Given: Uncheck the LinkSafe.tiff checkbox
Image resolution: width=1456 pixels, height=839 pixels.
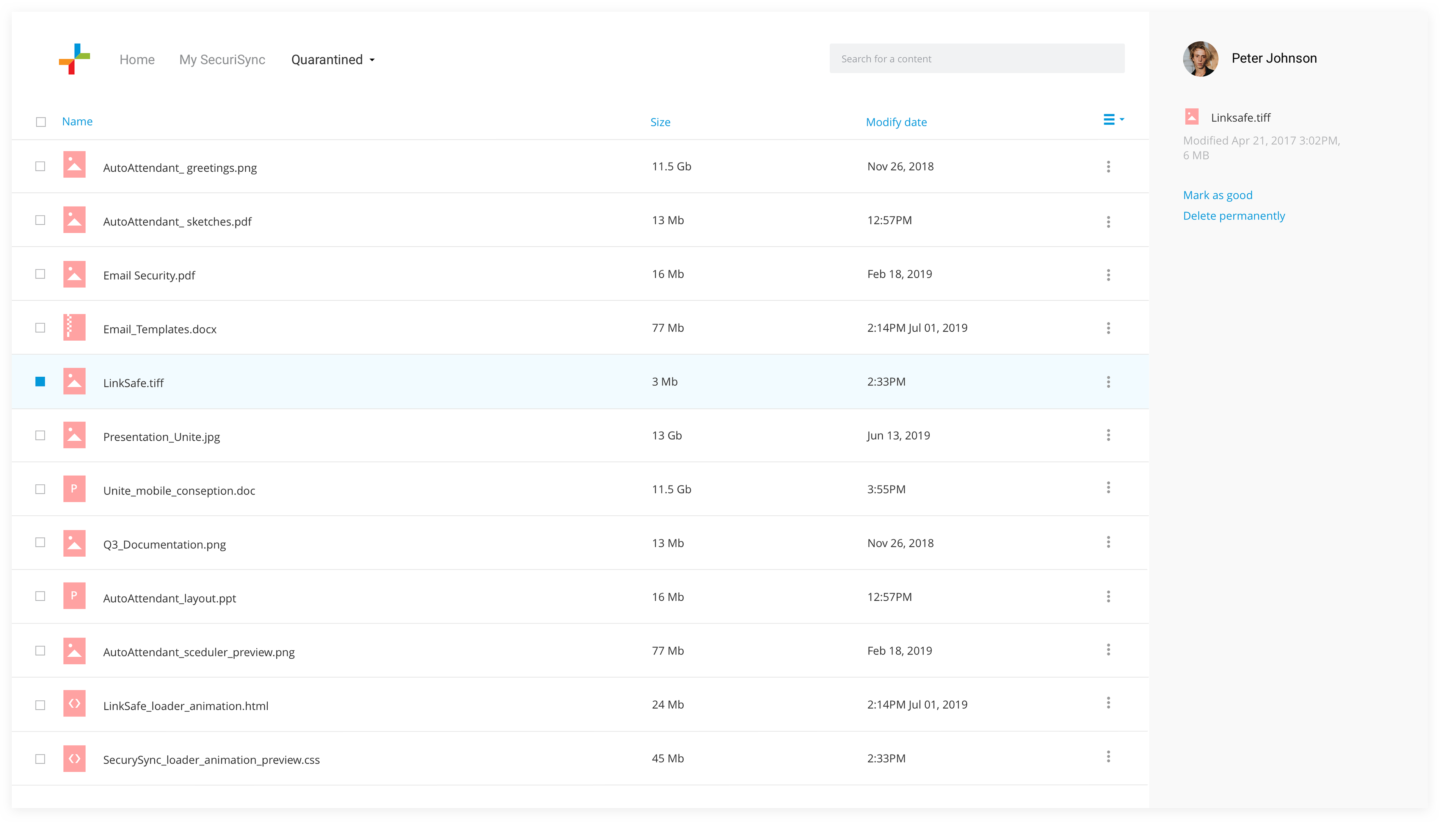Looking at the screenshot, I should click(x=40, y=382).
